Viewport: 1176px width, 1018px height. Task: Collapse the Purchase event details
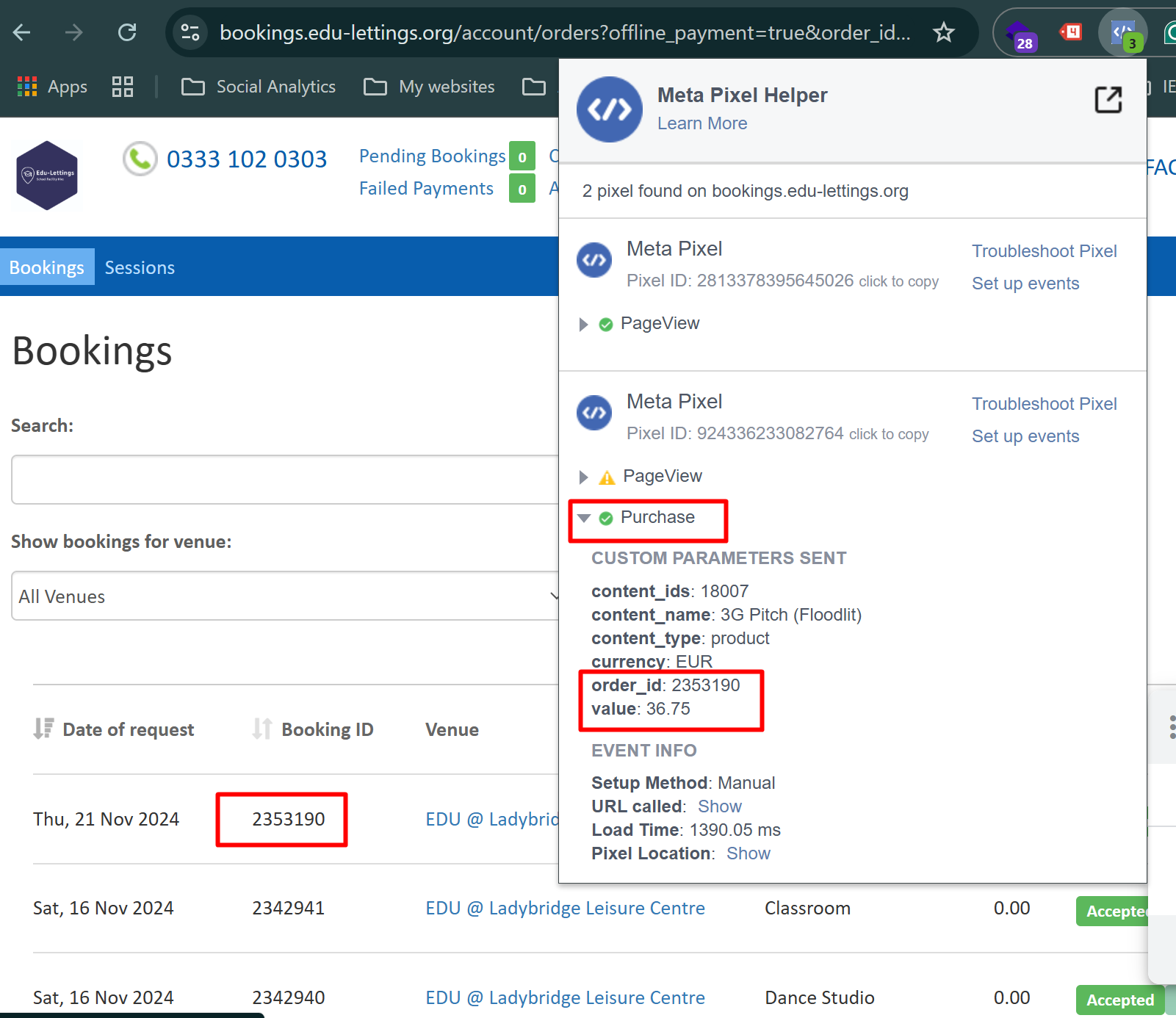tap(584, 518)
